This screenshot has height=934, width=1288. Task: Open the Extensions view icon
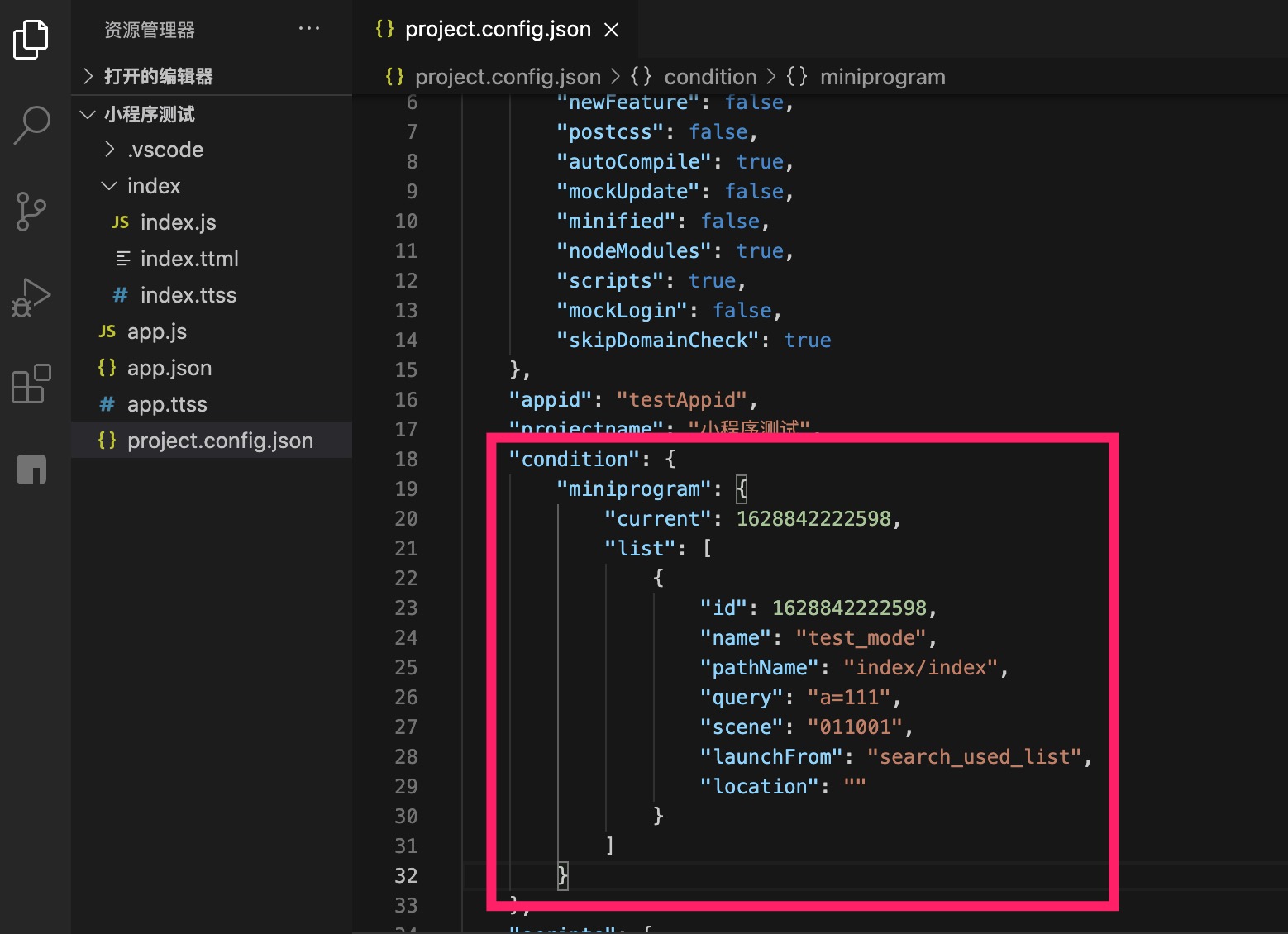click(31, 384)
